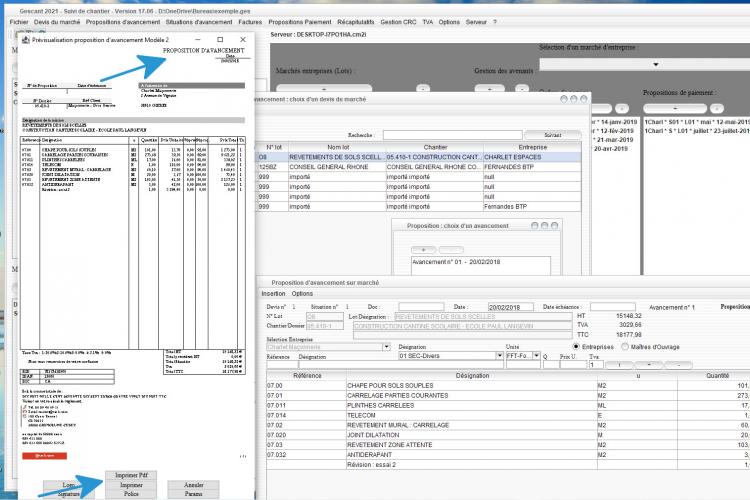This screenshot has width=750, height=500.
Task: Click add button under Gestion des avenants
Action: 489,89
